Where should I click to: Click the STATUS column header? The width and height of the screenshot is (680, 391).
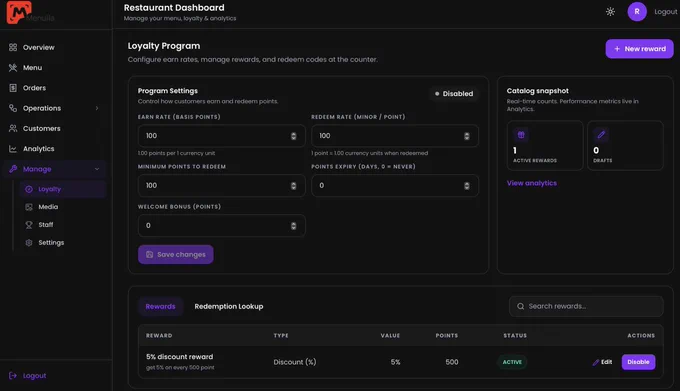coord(515,336)
